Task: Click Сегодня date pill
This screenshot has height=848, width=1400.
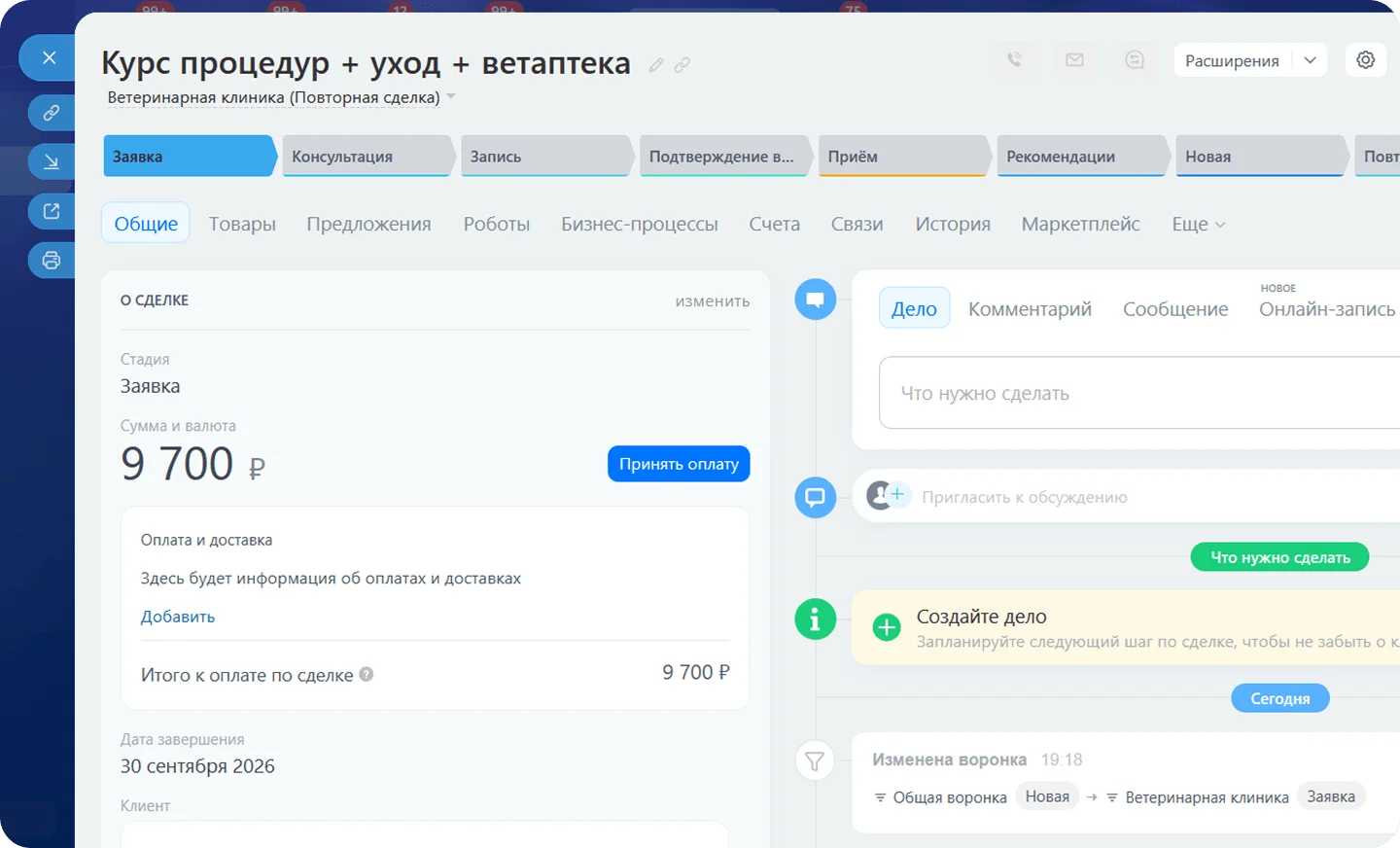Action: (x=1279, y=698)
